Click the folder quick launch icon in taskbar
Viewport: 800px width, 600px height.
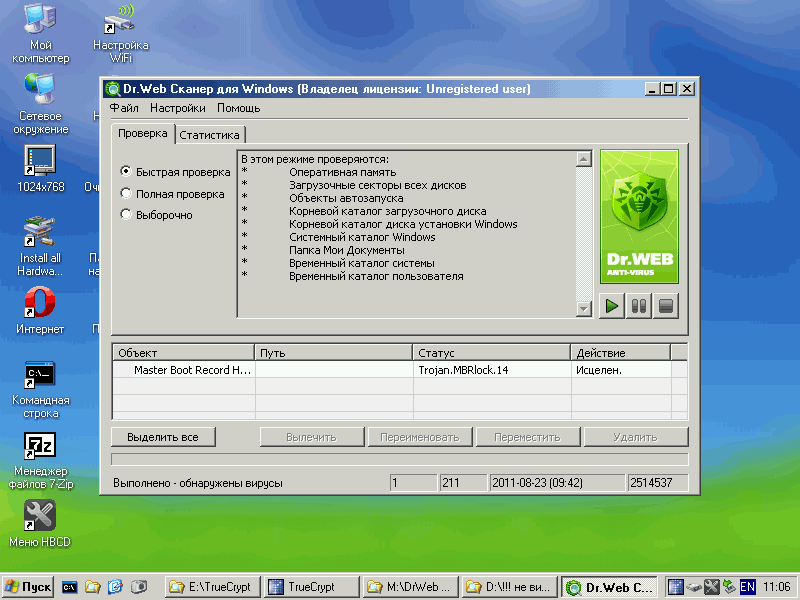93,587
